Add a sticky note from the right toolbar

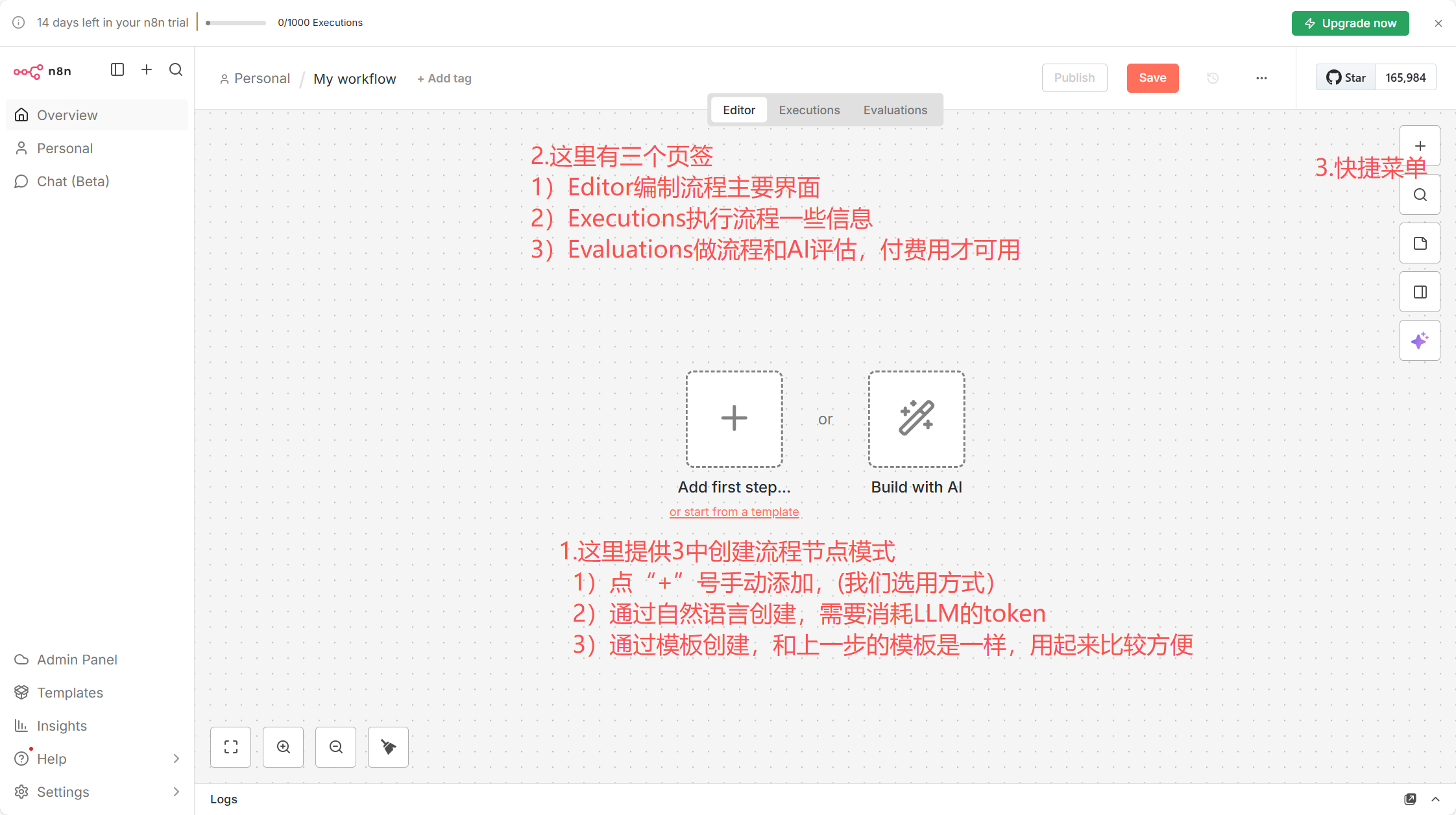1420,243
